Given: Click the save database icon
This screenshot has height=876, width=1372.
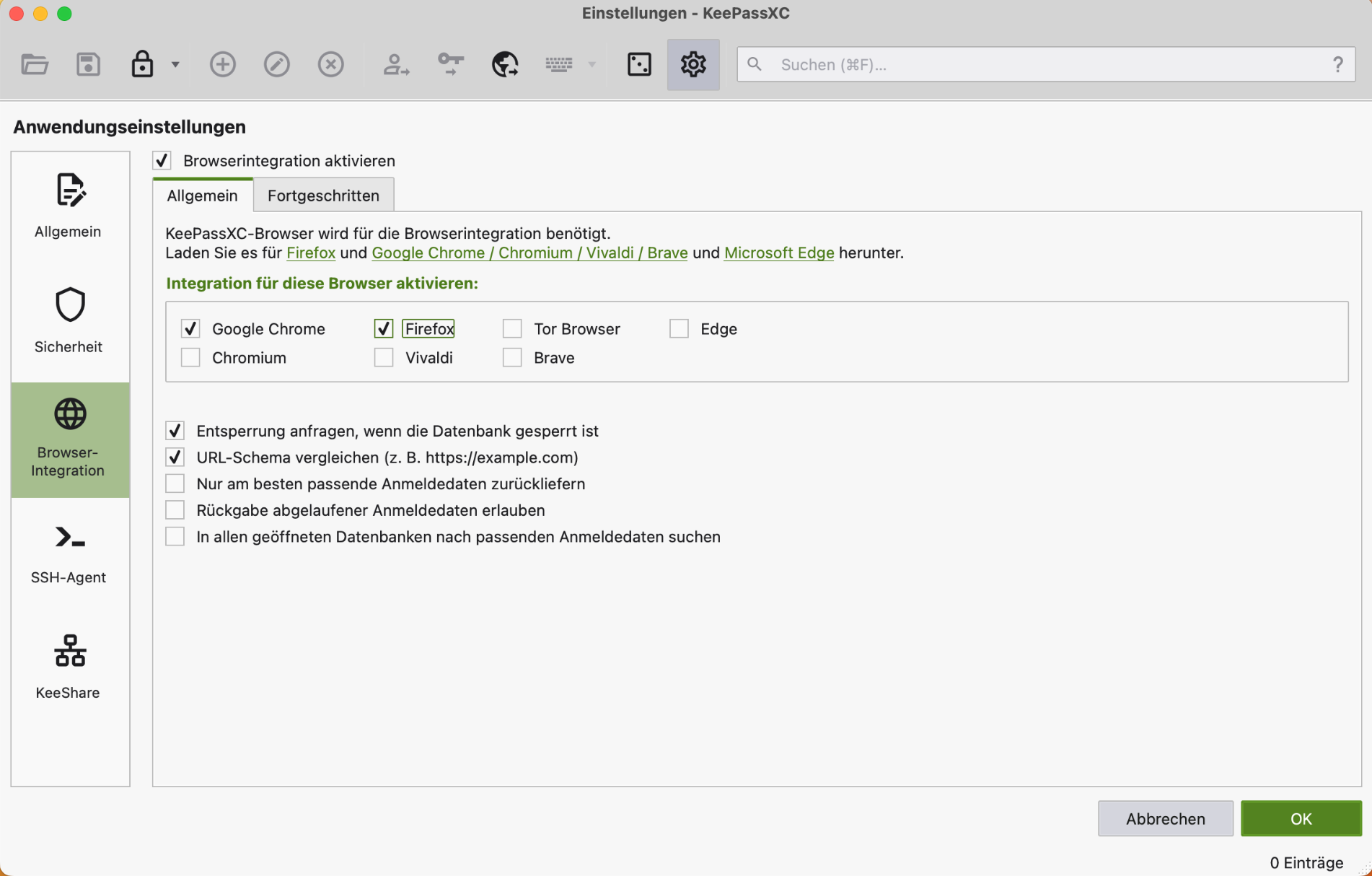Looking at the screenshot, I should (x=88, y=64).
